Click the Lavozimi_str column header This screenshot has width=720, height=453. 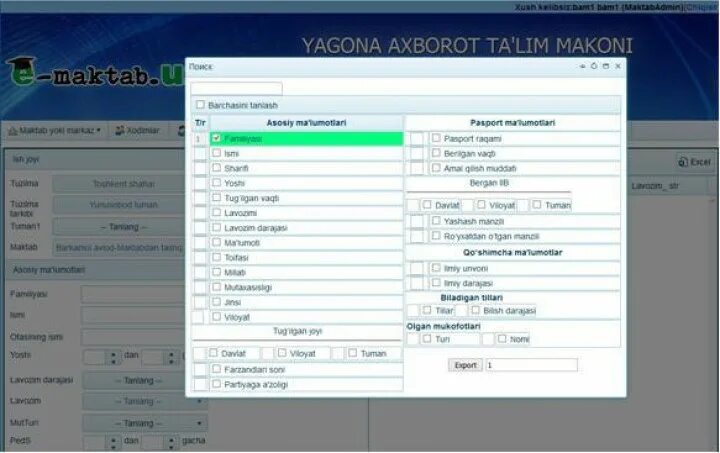pyautogui.click(x=655, y=186)
